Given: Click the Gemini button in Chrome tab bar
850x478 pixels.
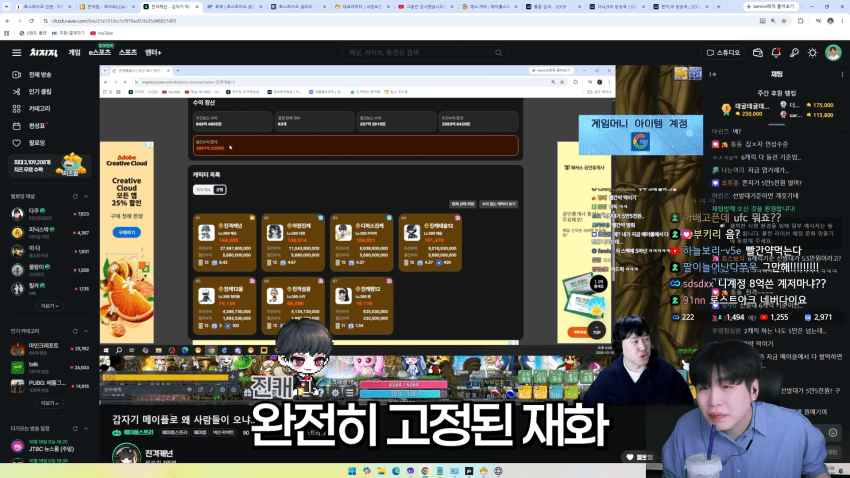Looking at the screenshot, I should (x=770, y=7).
